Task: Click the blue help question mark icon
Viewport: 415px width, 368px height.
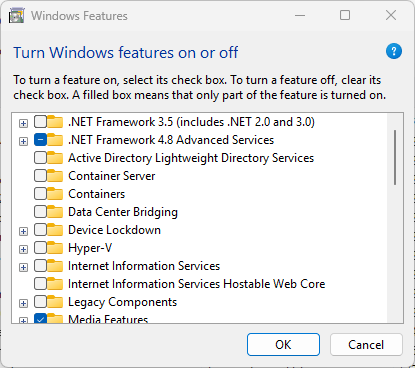Action: [x=394, y=51]
